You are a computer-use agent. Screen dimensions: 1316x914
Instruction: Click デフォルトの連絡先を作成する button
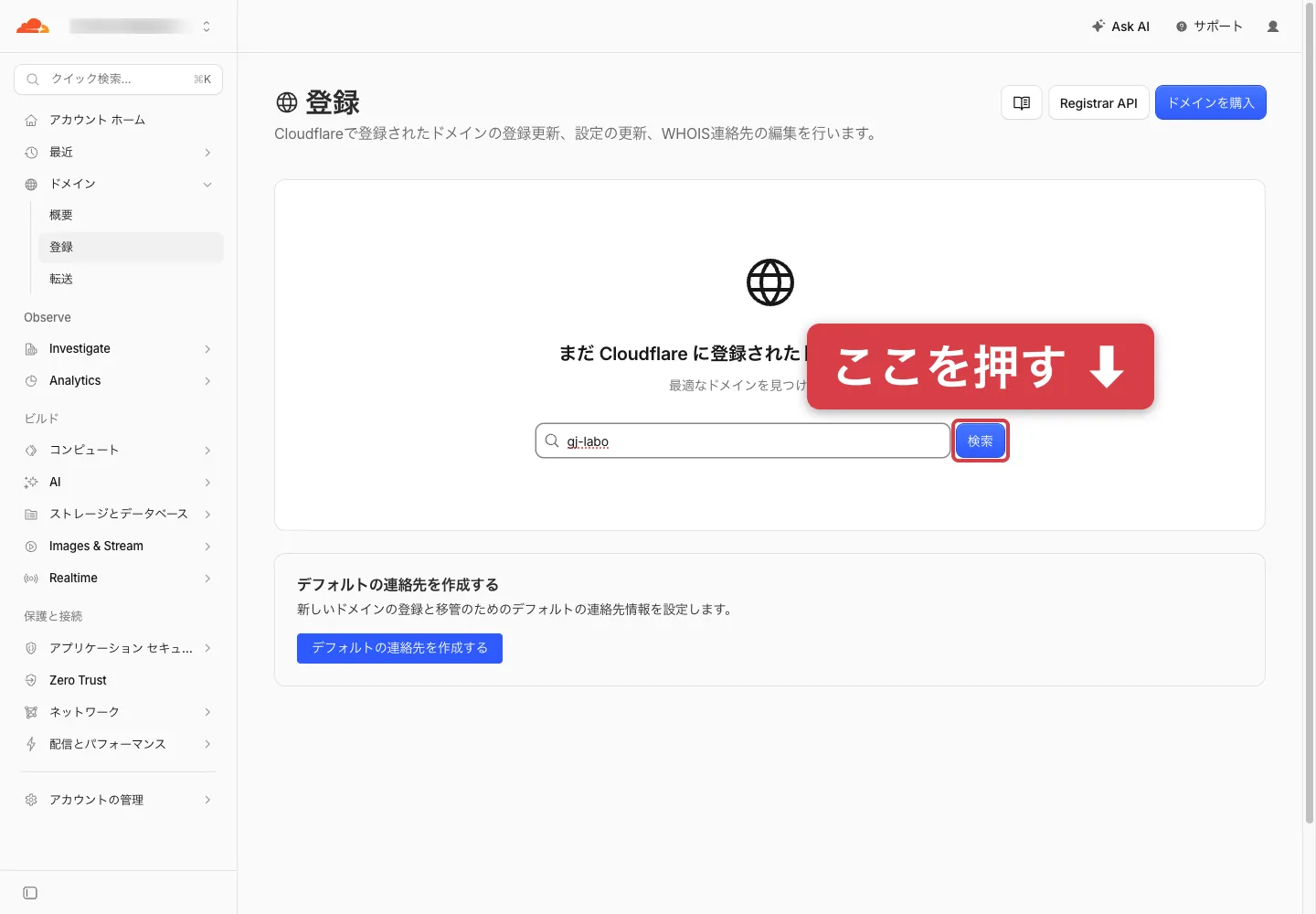tap(399, 648)
